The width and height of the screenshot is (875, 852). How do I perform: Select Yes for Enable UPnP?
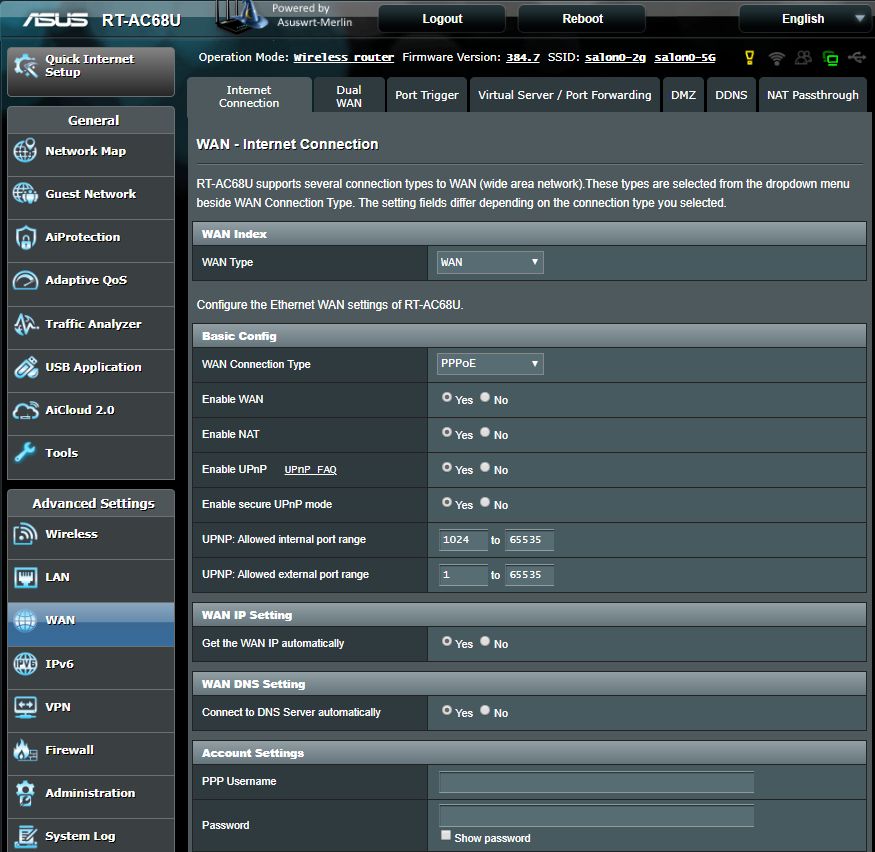[446, 467]
